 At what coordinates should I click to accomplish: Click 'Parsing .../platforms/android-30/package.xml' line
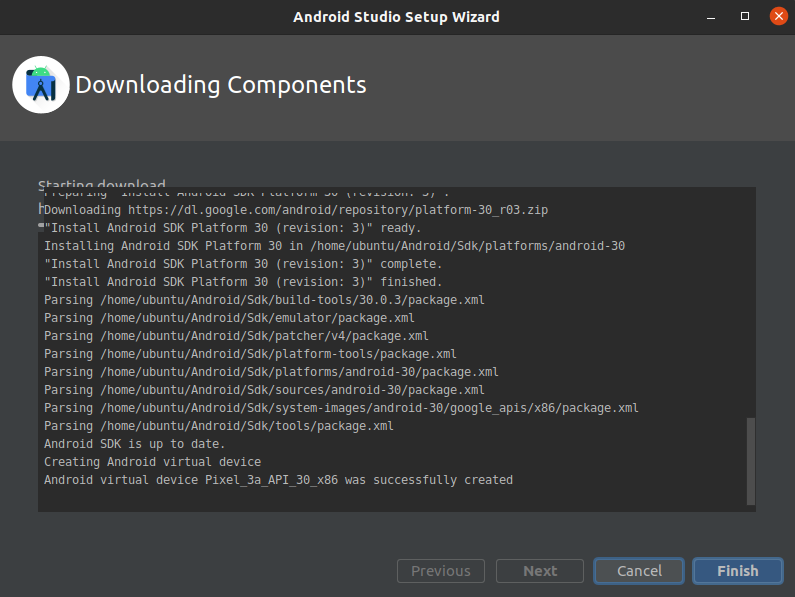271,372
